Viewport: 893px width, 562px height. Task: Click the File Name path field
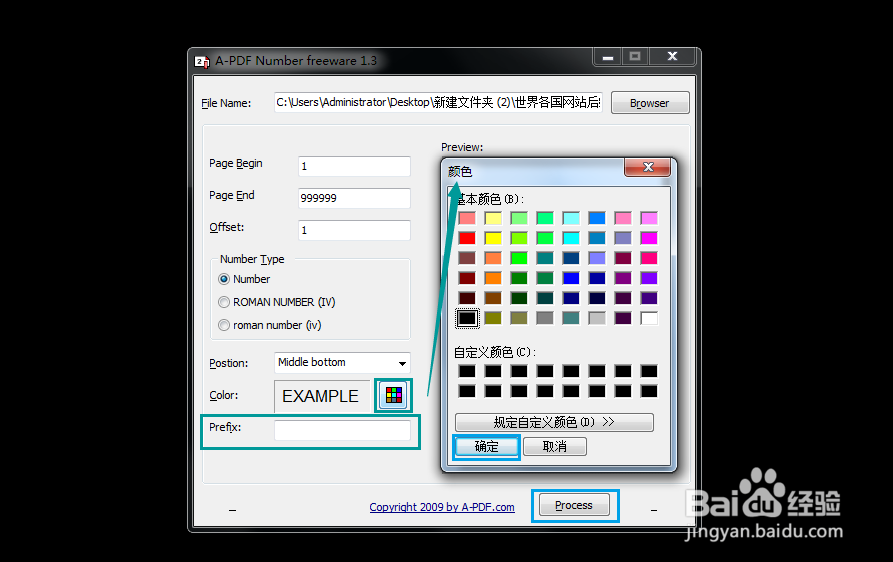(x=438, y=102)
